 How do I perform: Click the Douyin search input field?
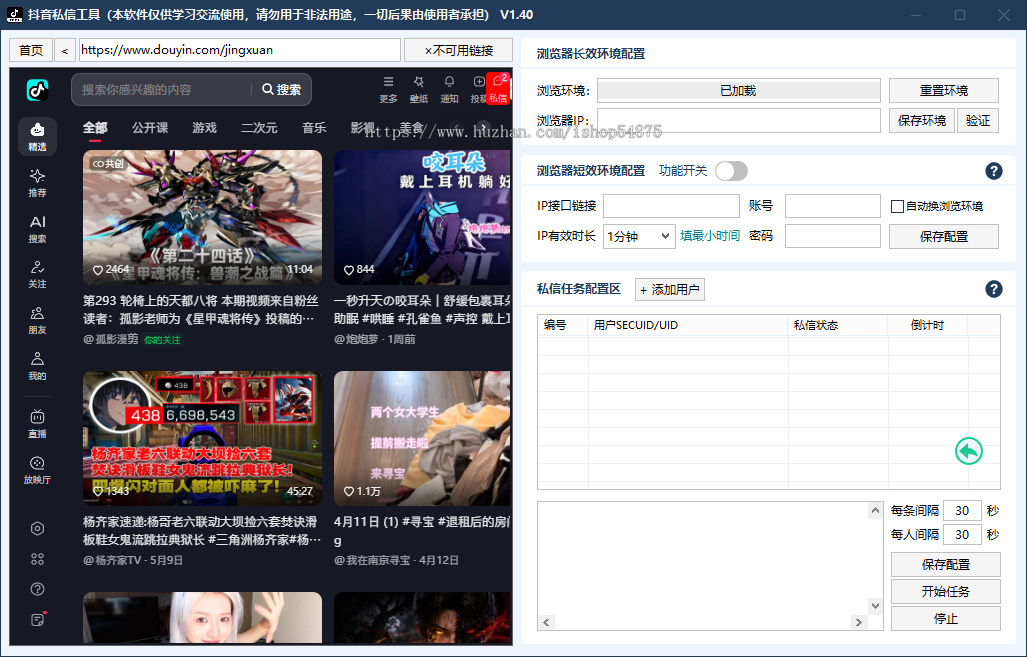click(164, 90)
